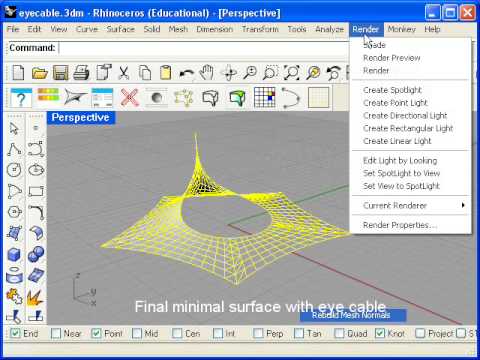Enable the Tan osnap checkbox

click(x=299, y=333)
